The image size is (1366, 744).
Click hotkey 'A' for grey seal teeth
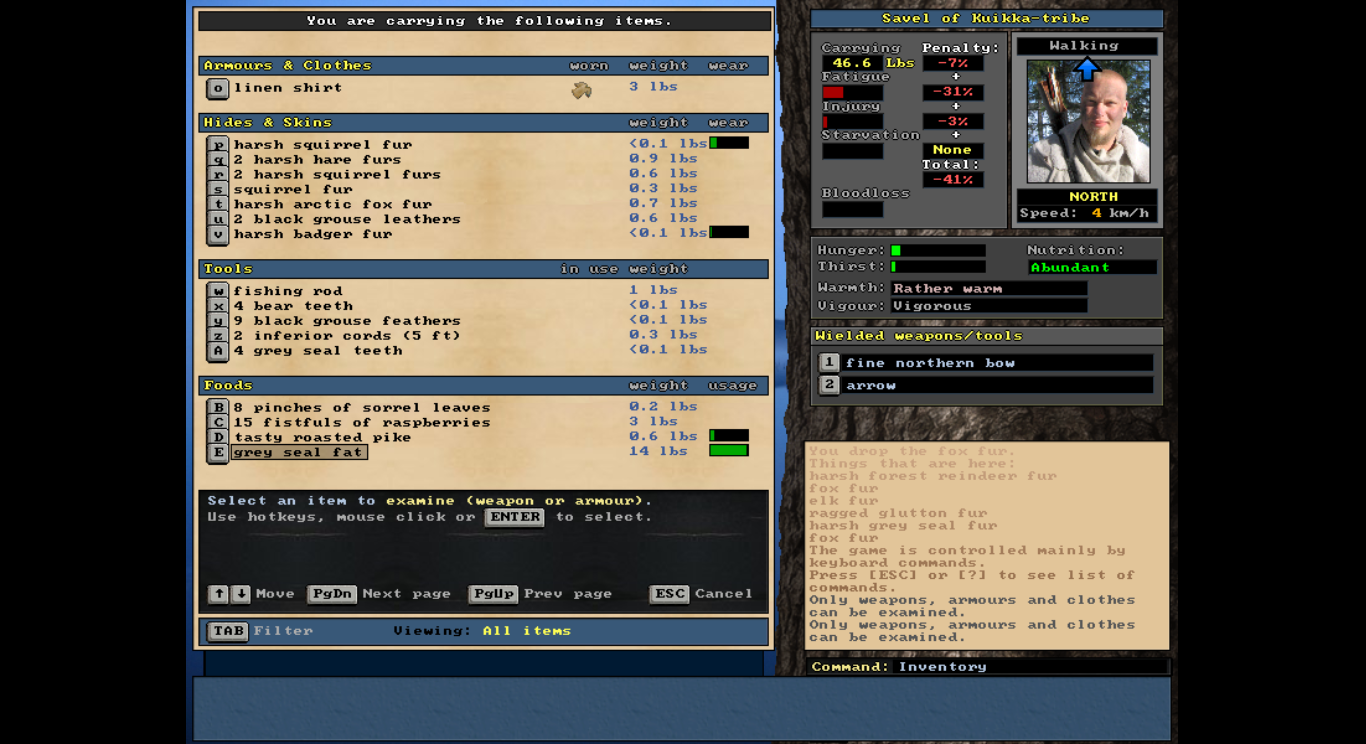[x=218, y=351]
